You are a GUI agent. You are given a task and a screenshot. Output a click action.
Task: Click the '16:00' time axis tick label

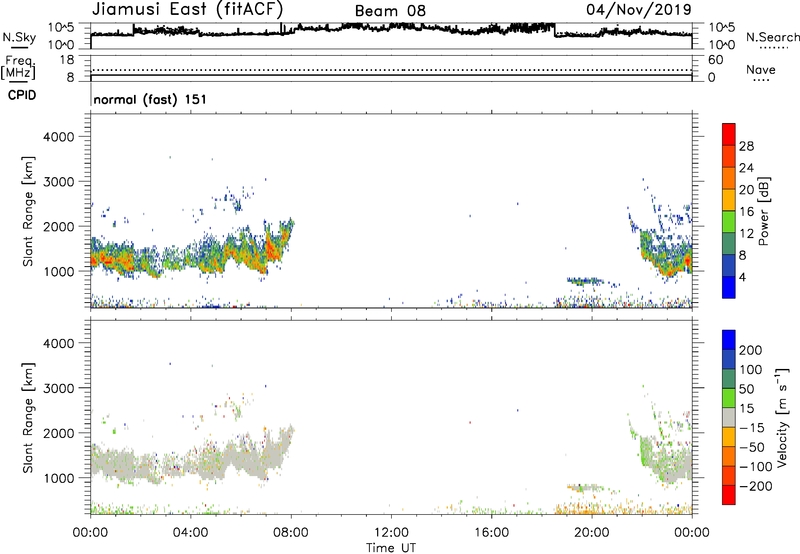(x=491, y=533)
